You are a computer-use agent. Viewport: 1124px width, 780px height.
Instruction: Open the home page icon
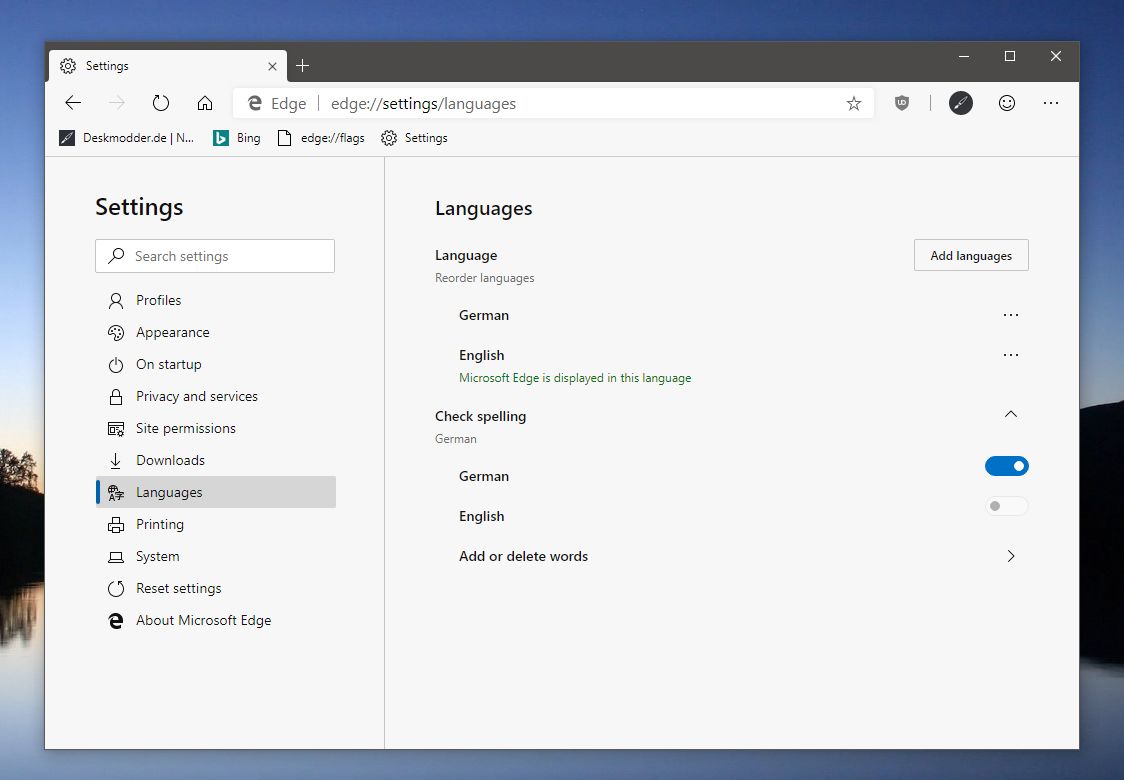pos(205,103)
